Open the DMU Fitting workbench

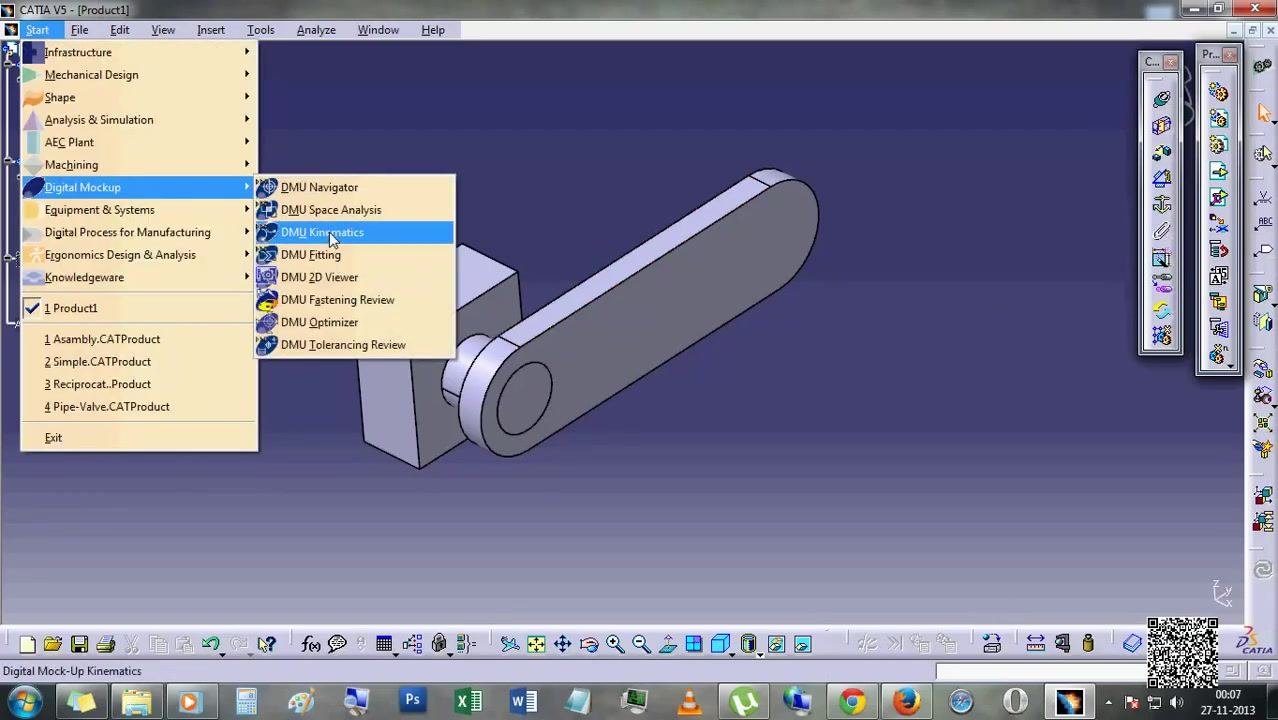point(354,255)
